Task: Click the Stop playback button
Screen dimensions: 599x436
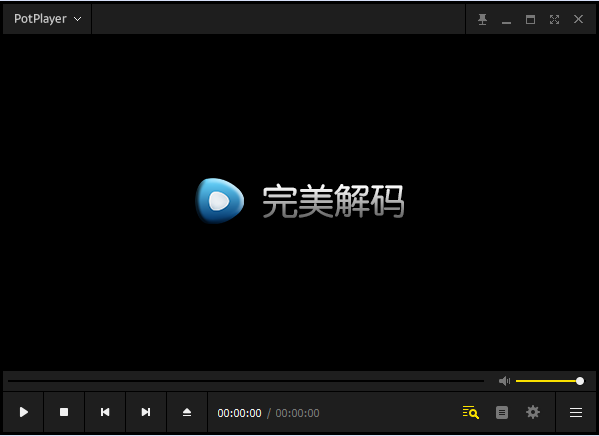Action: [x=64, y=412]
